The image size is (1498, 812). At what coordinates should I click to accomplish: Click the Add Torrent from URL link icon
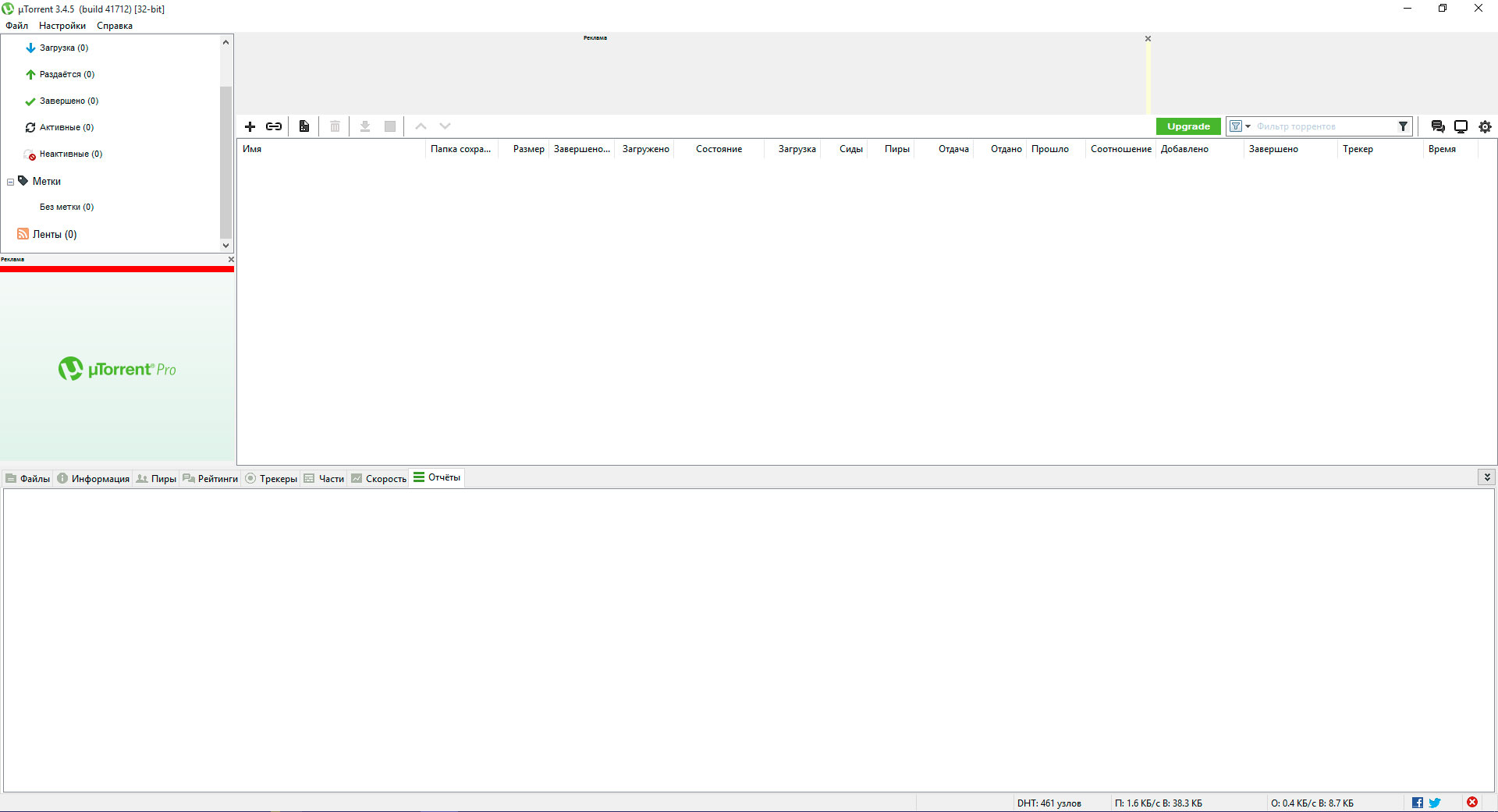274,126
